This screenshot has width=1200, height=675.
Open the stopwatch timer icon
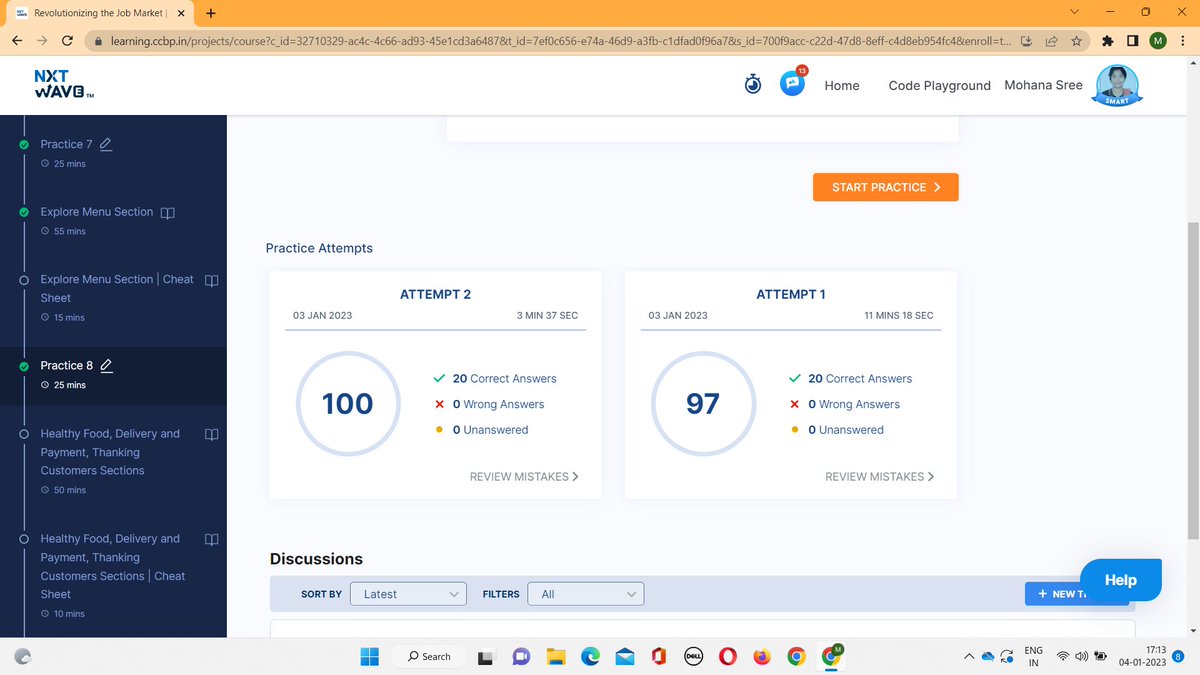tap(753, 85)
